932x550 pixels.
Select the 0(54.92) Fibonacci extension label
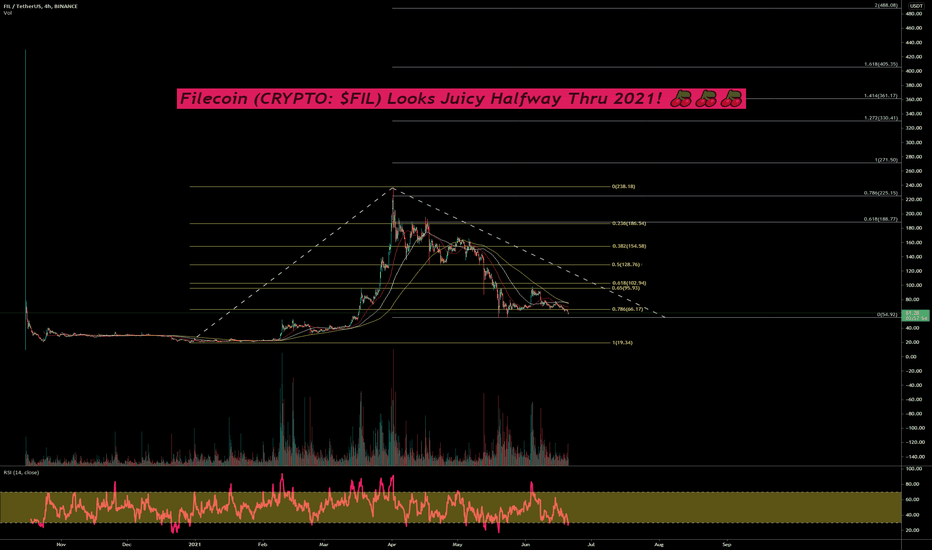point(887,315)
